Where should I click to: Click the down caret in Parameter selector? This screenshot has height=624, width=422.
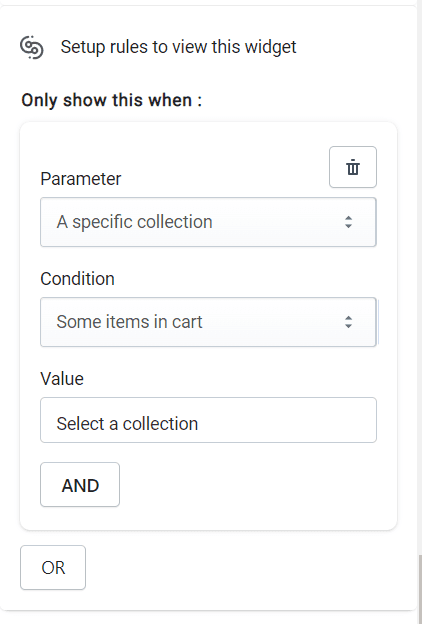pyautogui.click(x=348, y=226)
